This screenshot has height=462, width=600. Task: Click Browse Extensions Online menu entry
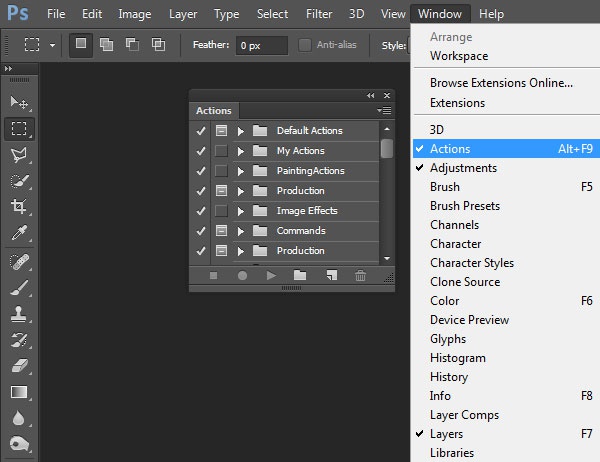point(501,83)
